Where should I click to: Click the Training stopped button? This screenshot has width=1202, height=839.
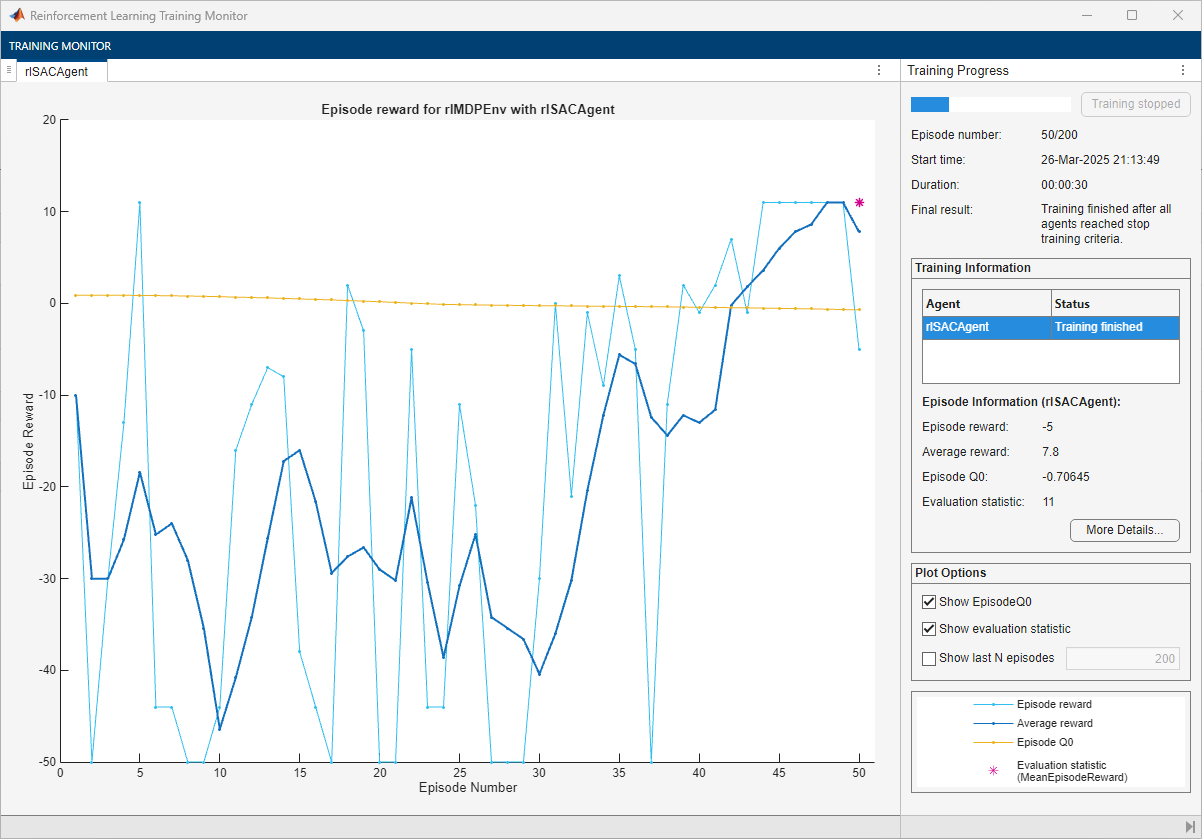pyautogui.click(x=1135, y=104)
